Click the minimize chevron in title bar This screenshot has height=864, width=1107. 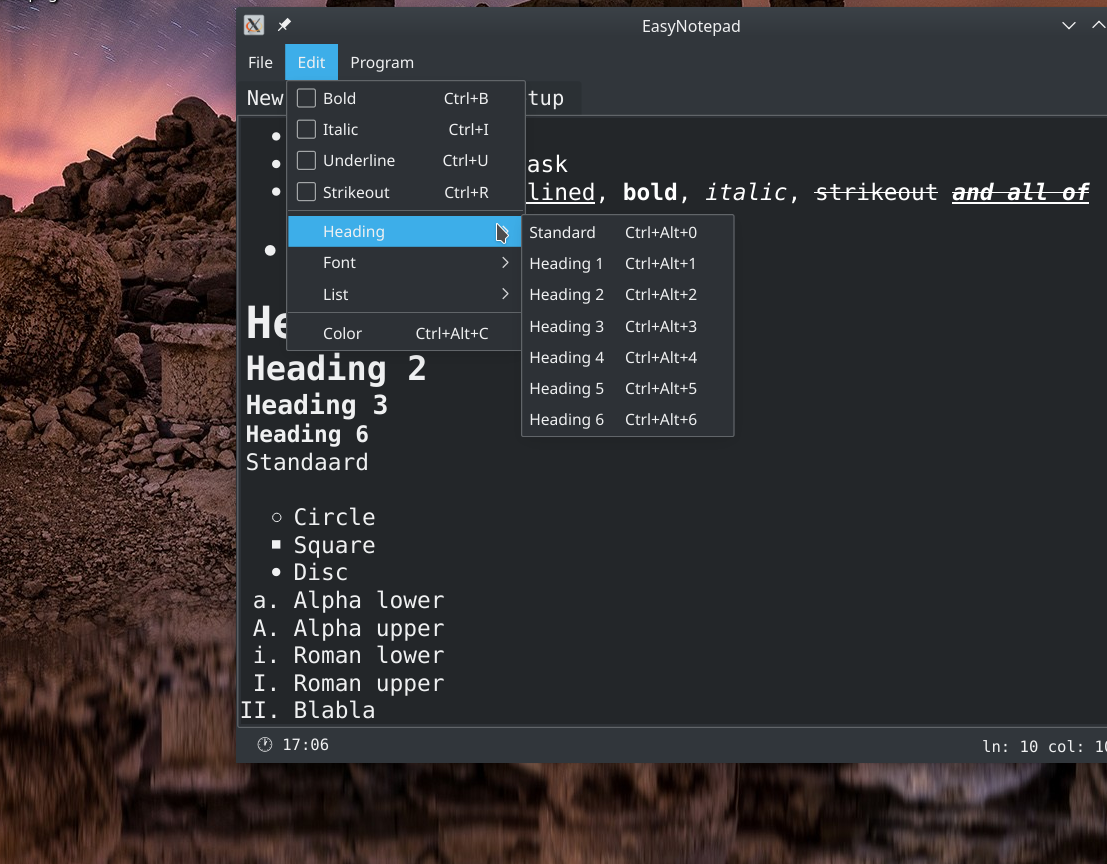coord(1069,26)
